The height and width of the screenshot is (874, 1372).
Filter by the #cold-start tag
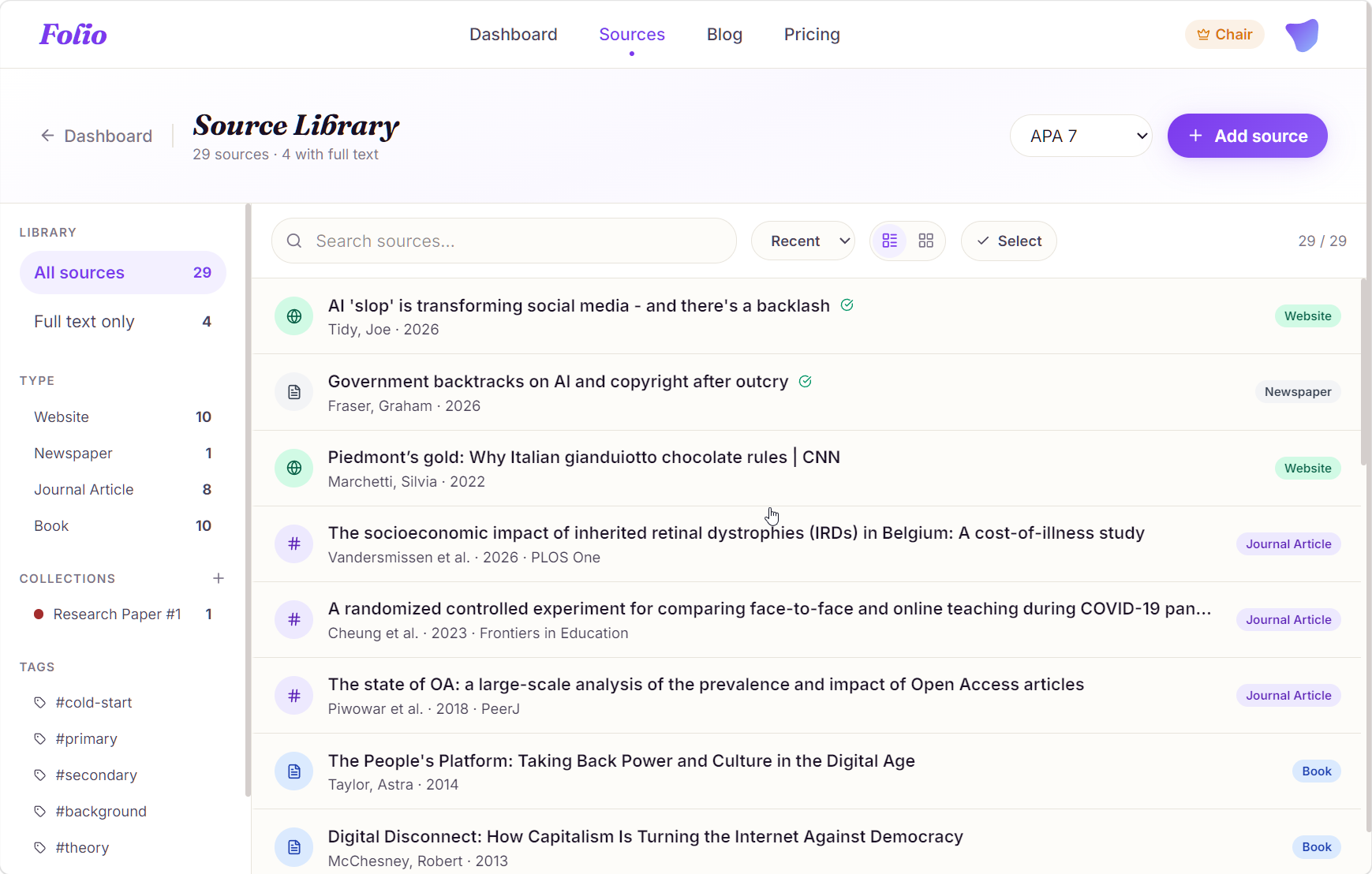click(x=93, y=702)
